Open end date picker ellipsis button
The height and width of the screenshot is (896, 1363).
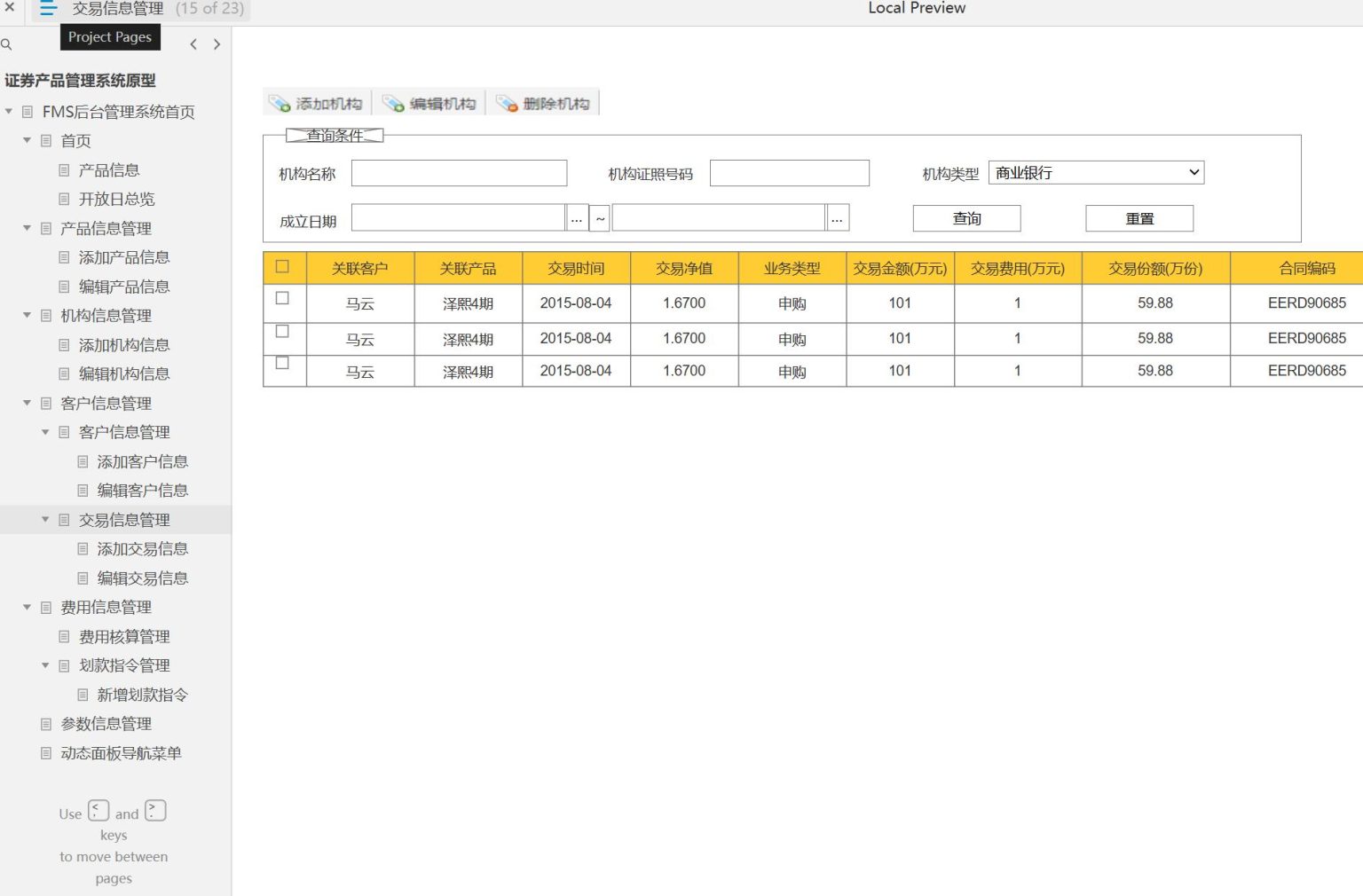pyautogui.click(x=837, y=218)
